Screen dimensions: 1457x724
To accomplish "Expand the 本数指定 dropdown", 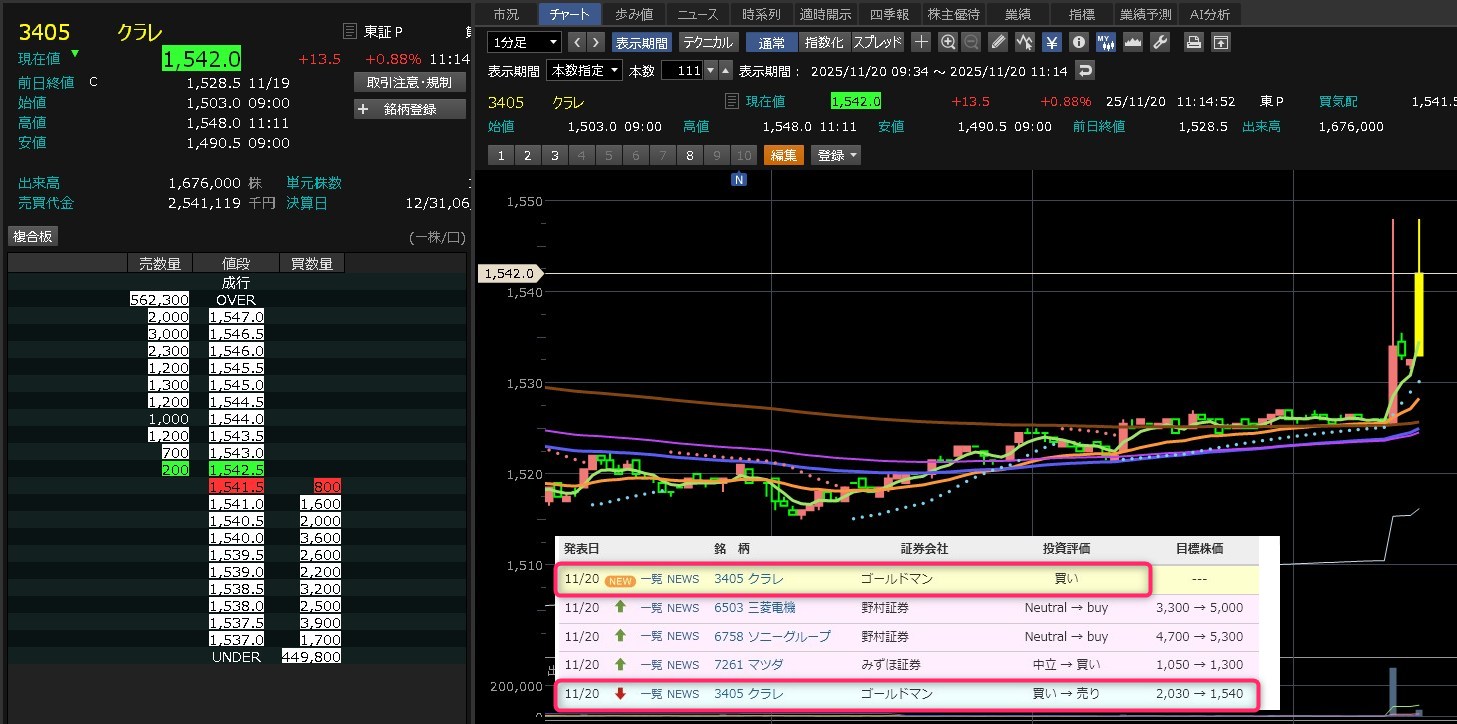I will pos(585,70).
